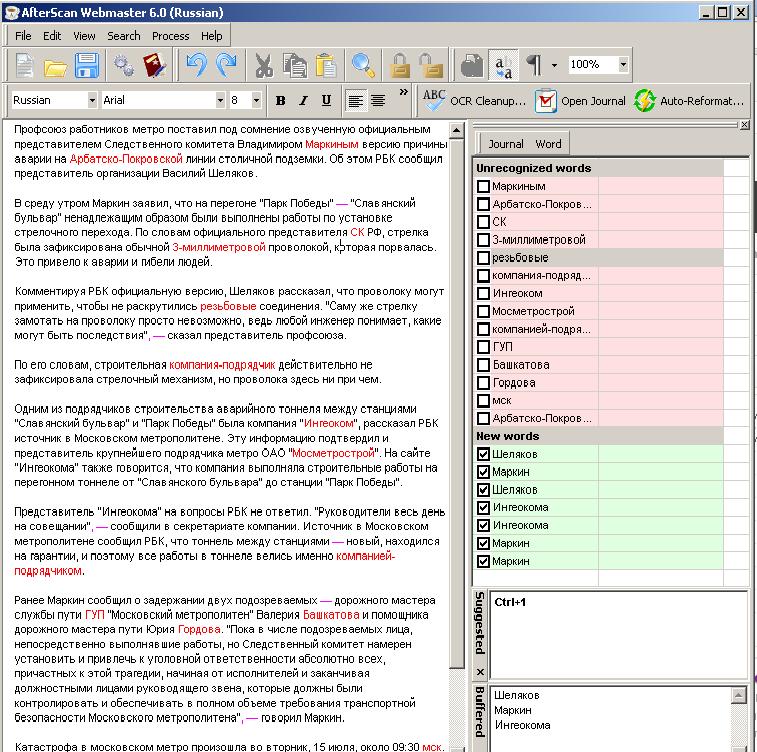Close the journal side panel
757x752 pixels.
click(x=744, y=125)
